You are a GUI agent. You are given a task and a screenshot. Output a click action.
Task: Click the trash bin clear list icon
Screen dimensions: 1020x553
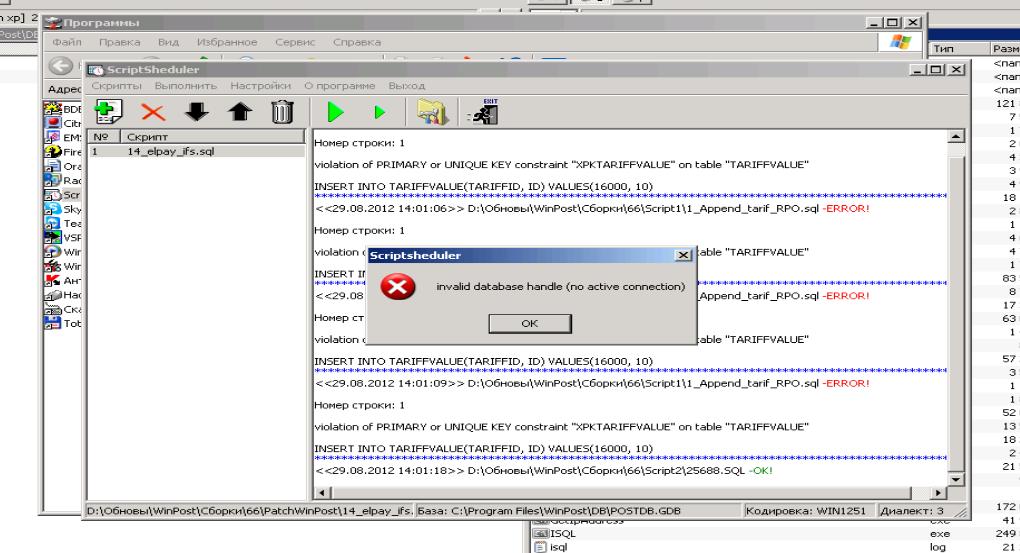[282, 112]
